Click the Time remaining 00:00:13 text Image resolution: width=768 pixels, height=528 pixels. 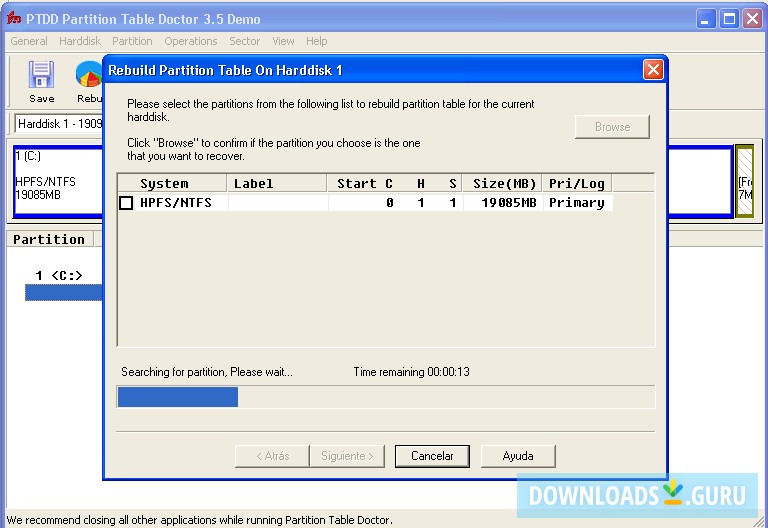click(411, 372)
